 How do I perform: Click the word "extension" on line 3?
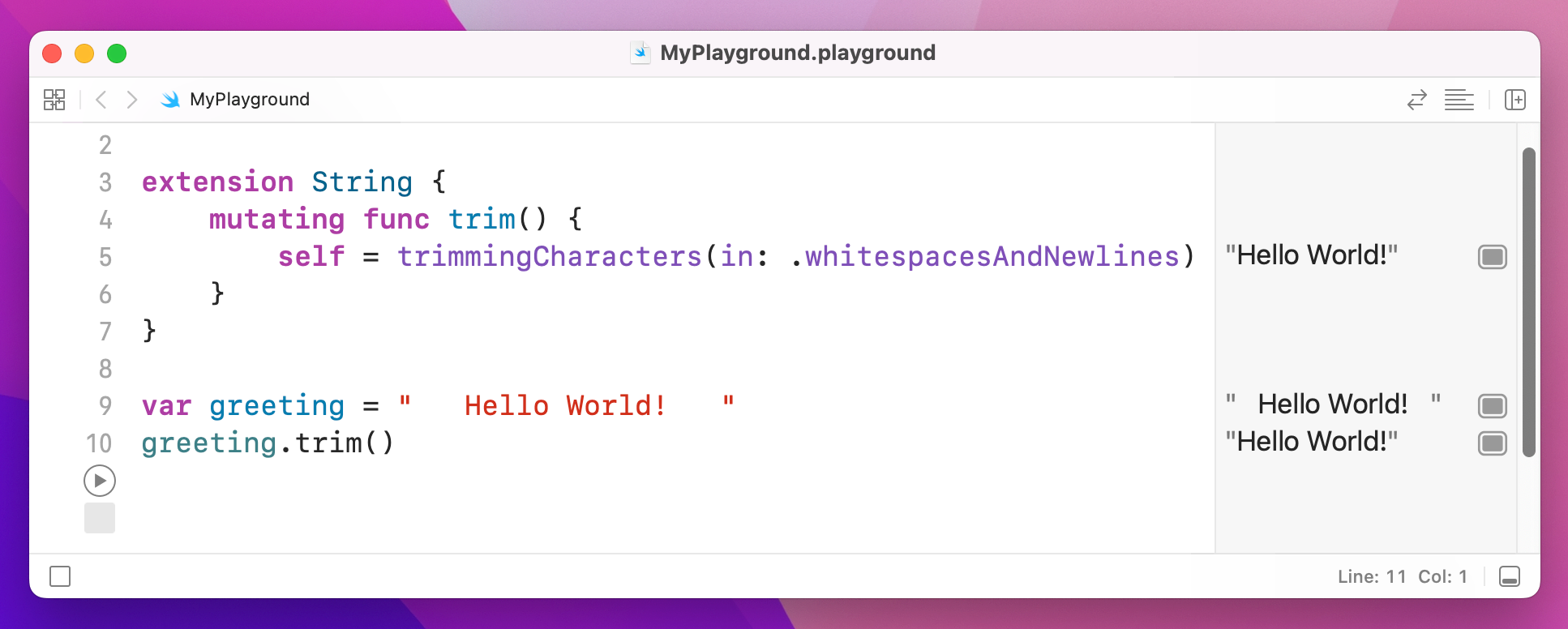(x=218, y=182)
